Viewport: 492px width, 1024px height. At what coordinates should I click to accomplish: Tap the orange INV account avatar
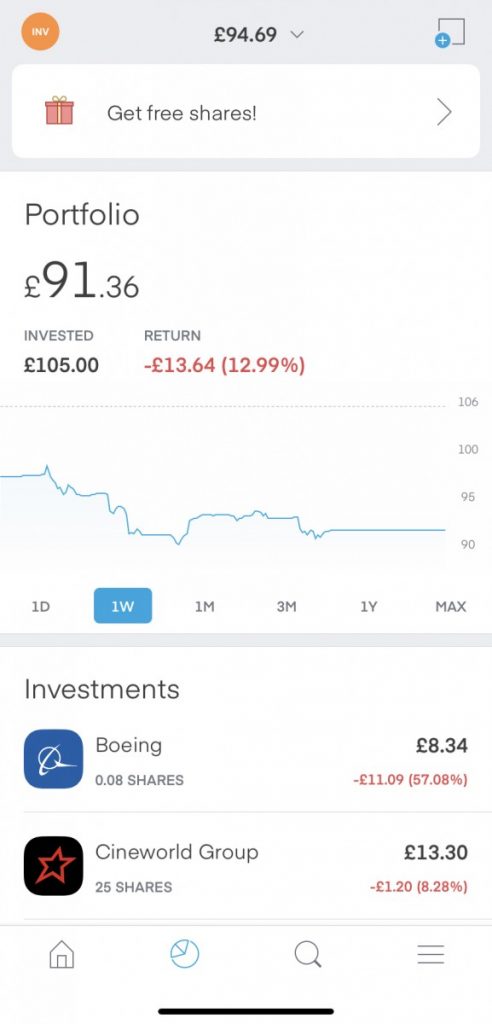click(x=41, y=31)
